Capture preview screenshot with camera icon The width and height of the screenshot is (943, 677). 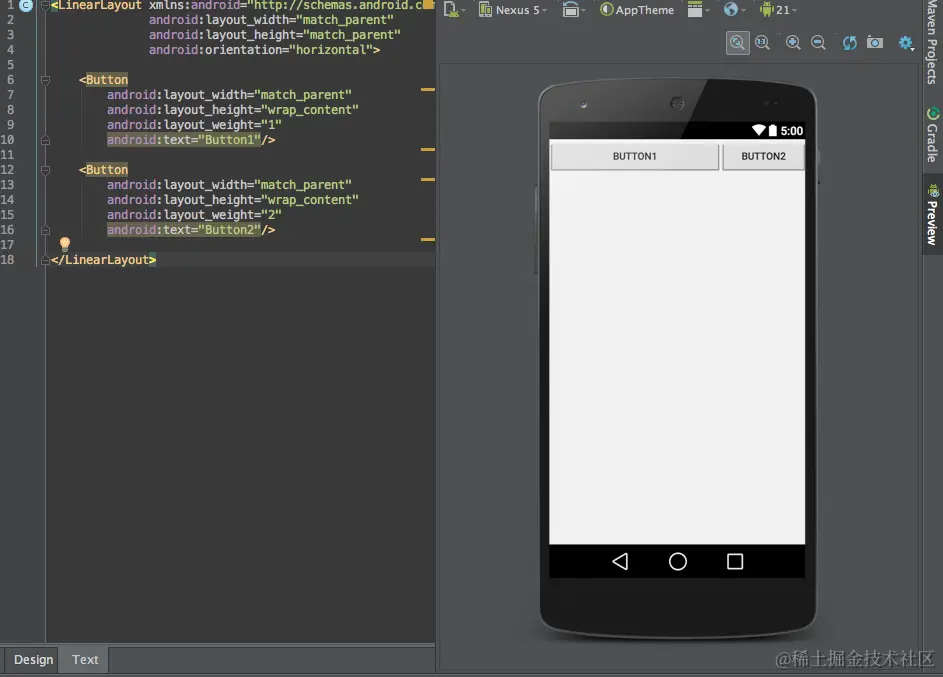pyautogui.click(x=874, y=43)
